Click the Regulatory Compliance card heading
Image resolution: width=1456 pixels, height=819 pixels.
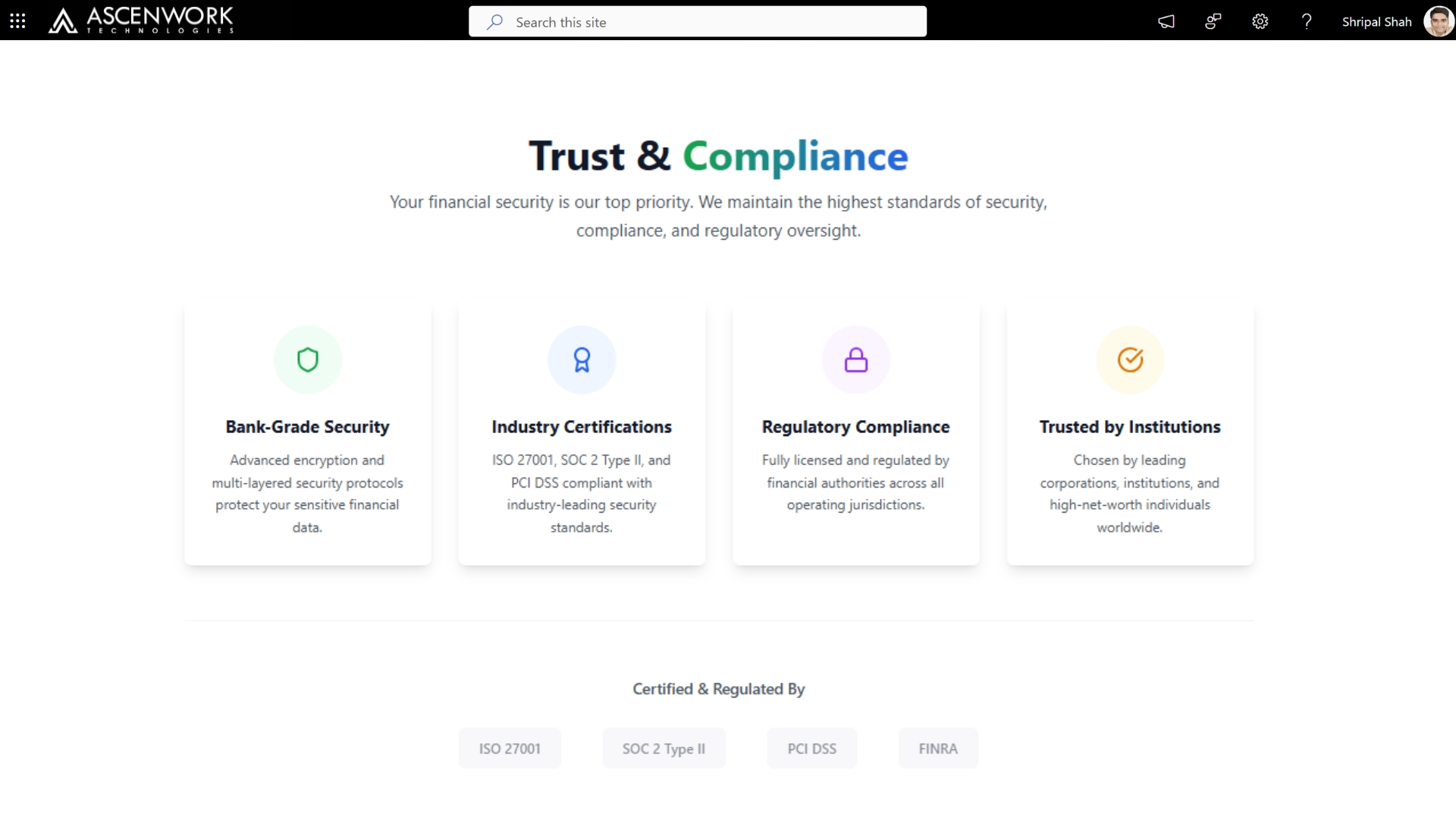(x=855, y=427)
